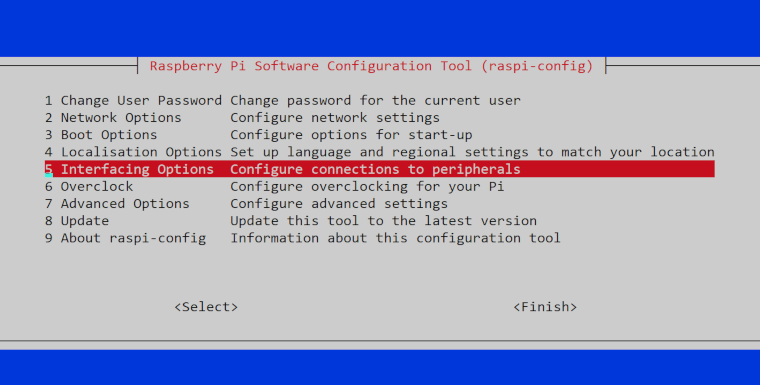Click the <Finish> button

click(x=545, y=307)
